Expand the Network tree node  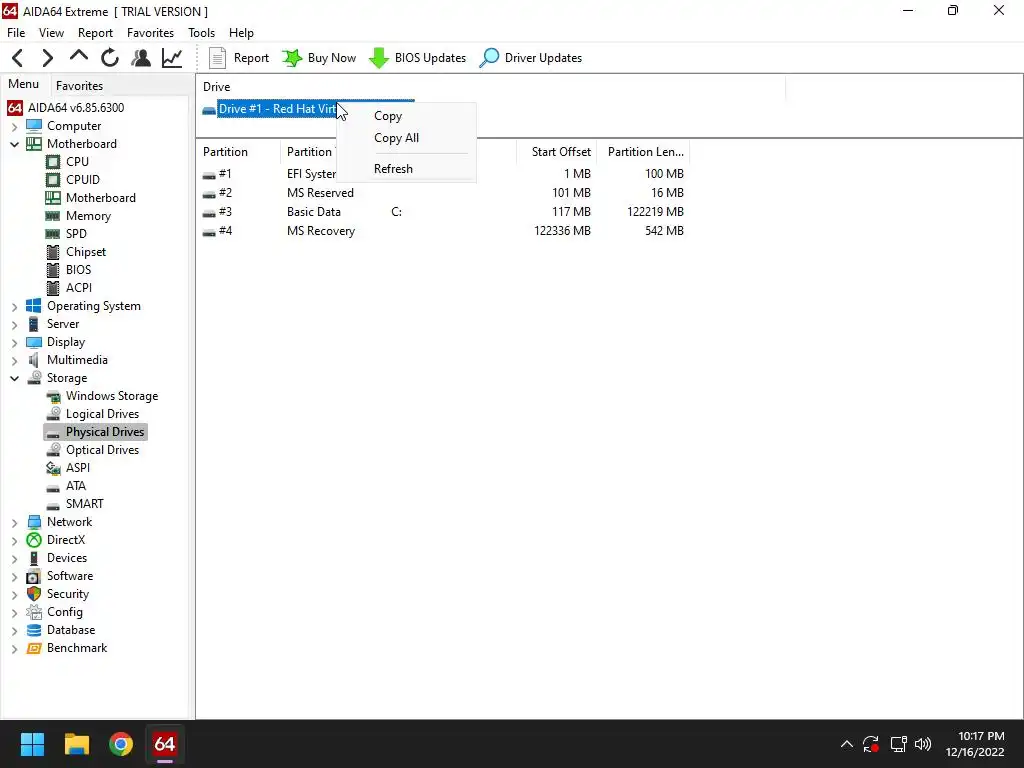pos(14,522)
